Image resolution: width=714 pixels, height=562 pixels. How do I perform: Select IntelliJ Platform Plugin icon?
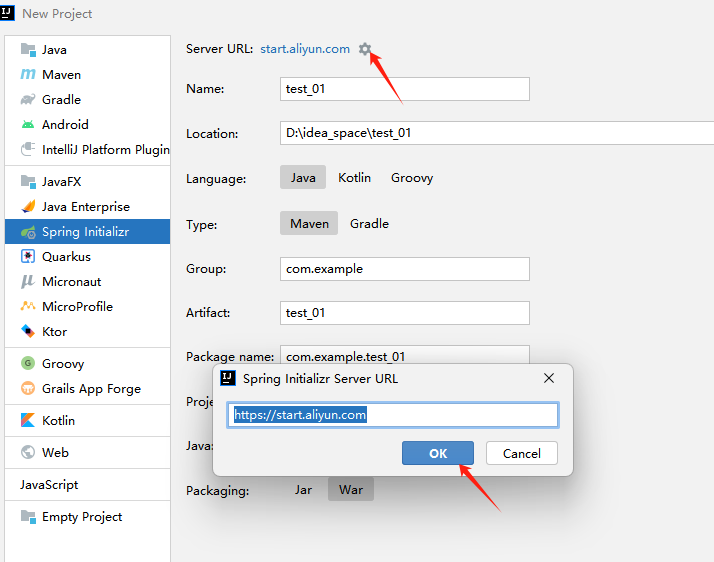pyautogui.click(x=28, y=149)
